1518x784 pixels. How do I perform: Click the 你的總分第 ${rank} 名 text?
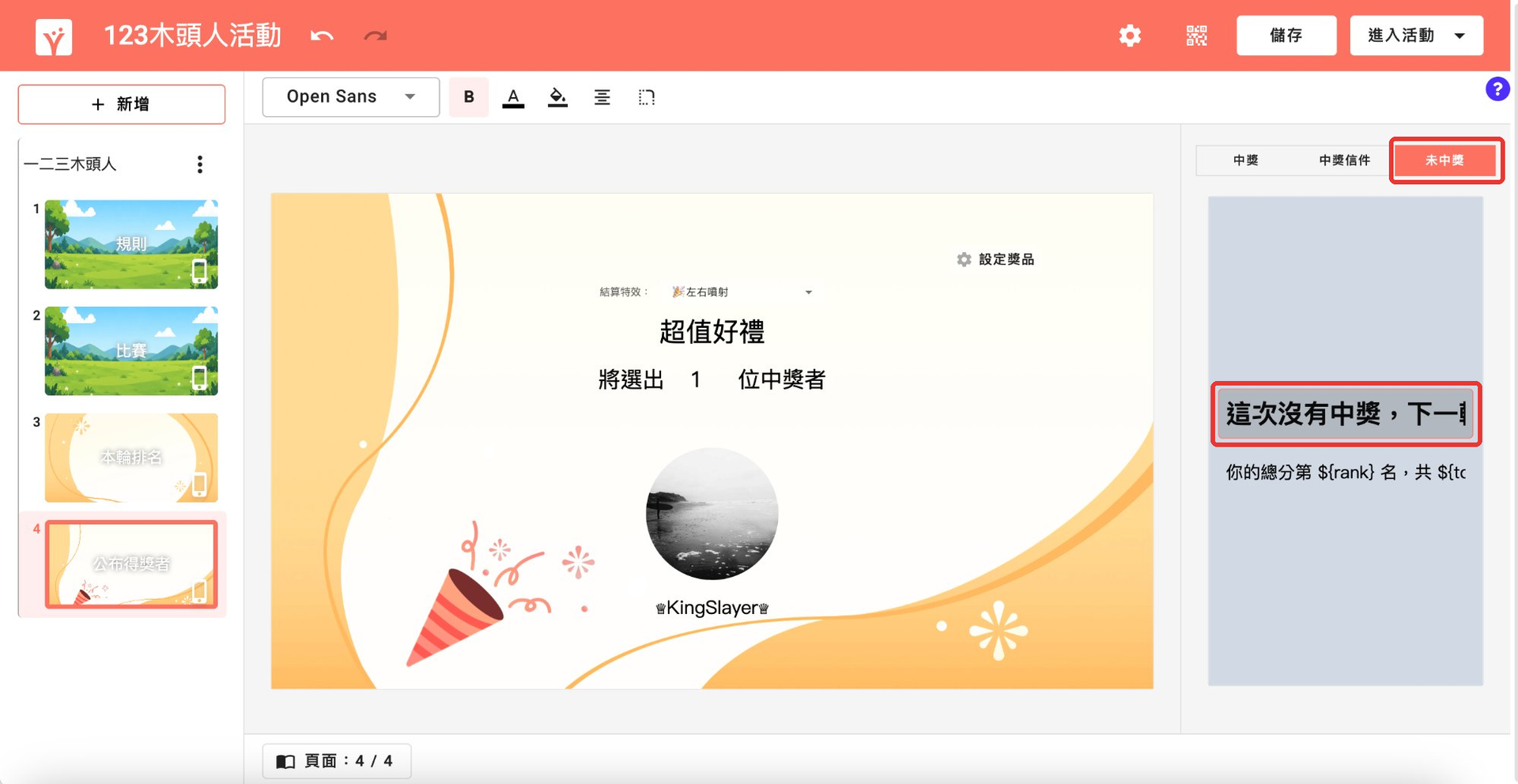pos(1346,473)
